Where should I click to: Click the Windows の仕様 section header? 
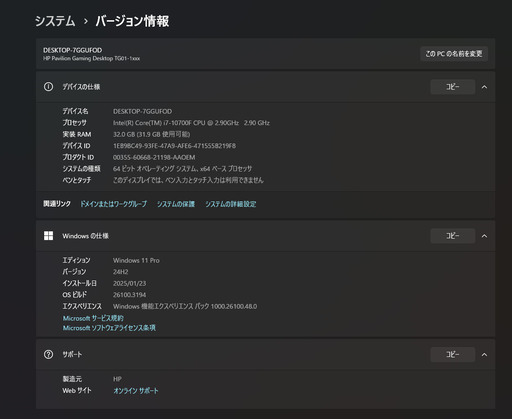[265, 236]
